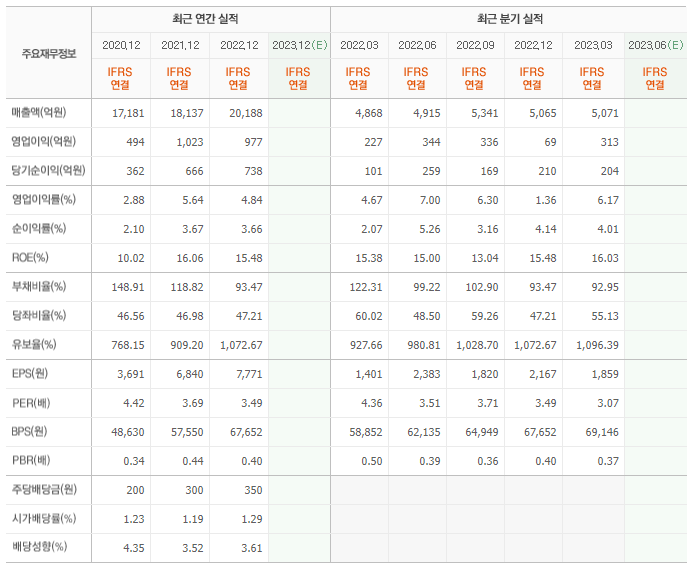Select the 시가배당률(%) row label
692x567 pixels.
(x=44, y=518)
